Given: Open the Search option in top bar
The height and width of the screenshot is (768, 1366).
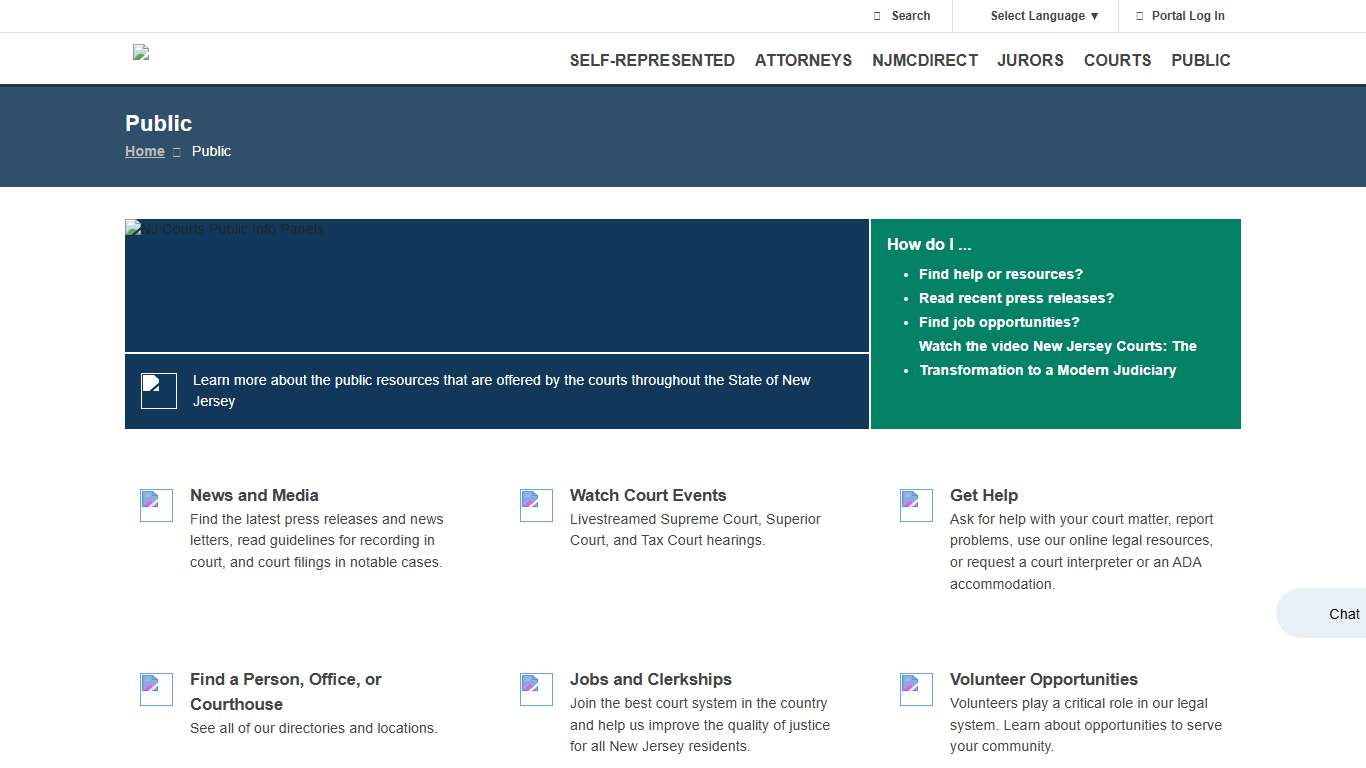Looking at the screenshot, I should click(x=902, y=16).
